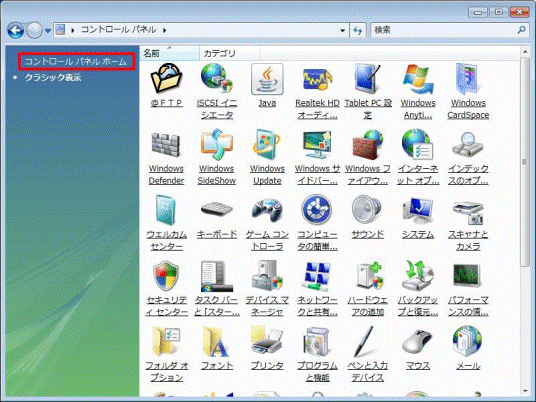This screenshot has width=536, height=402.
Task: Open Windows Anytime Upgrade icon
Action: pos(418,79)
